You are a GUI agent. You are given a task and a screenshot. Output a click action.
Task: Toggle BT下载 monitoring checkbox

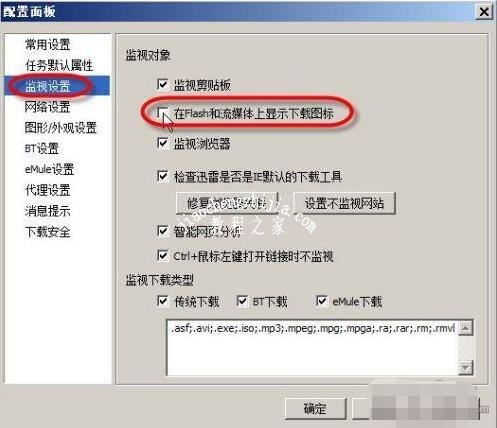pos(242,301)
